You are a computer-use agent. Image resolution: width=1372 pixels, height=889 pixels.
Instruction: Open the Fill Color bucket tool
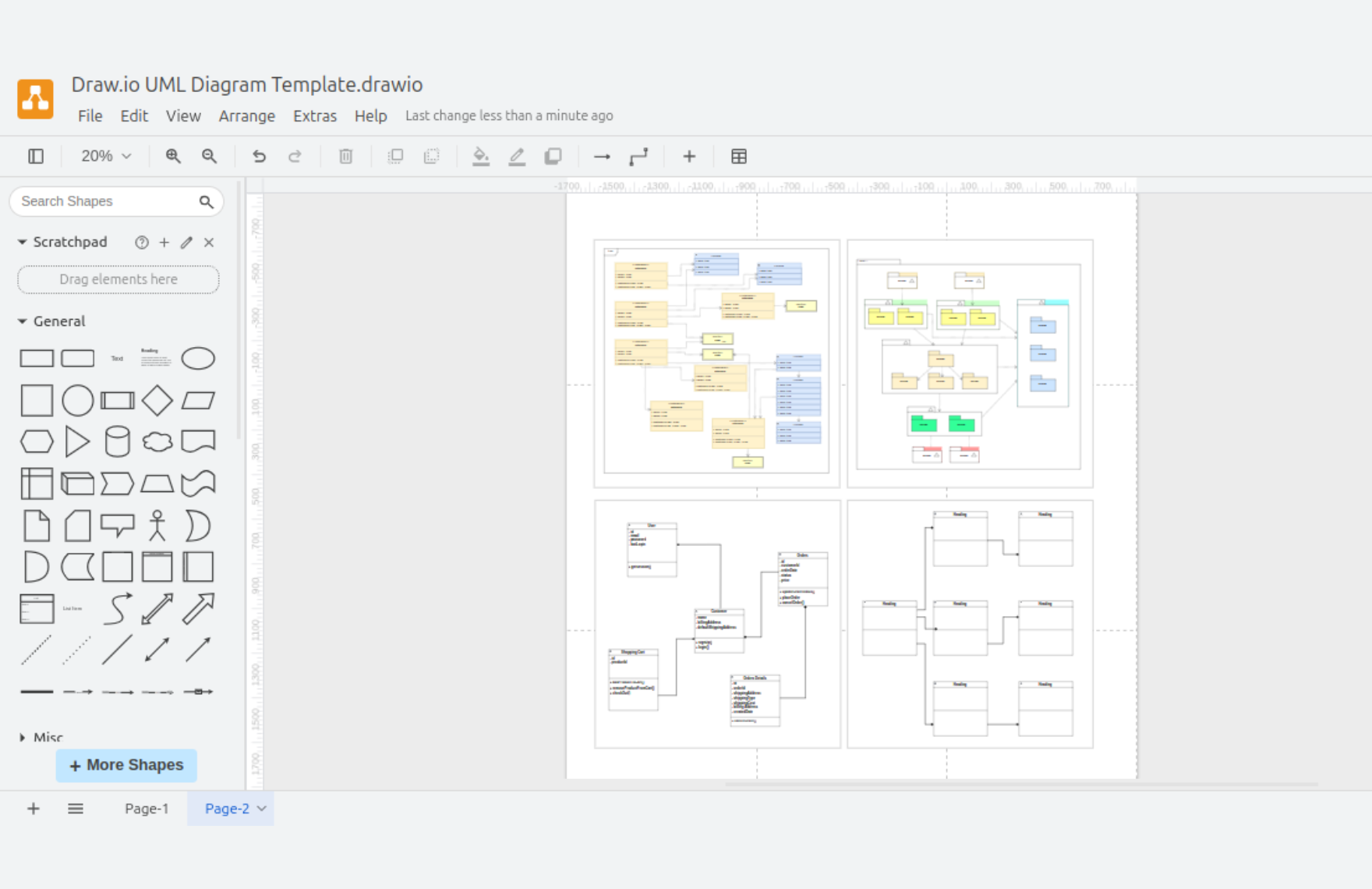pos(481,157)
